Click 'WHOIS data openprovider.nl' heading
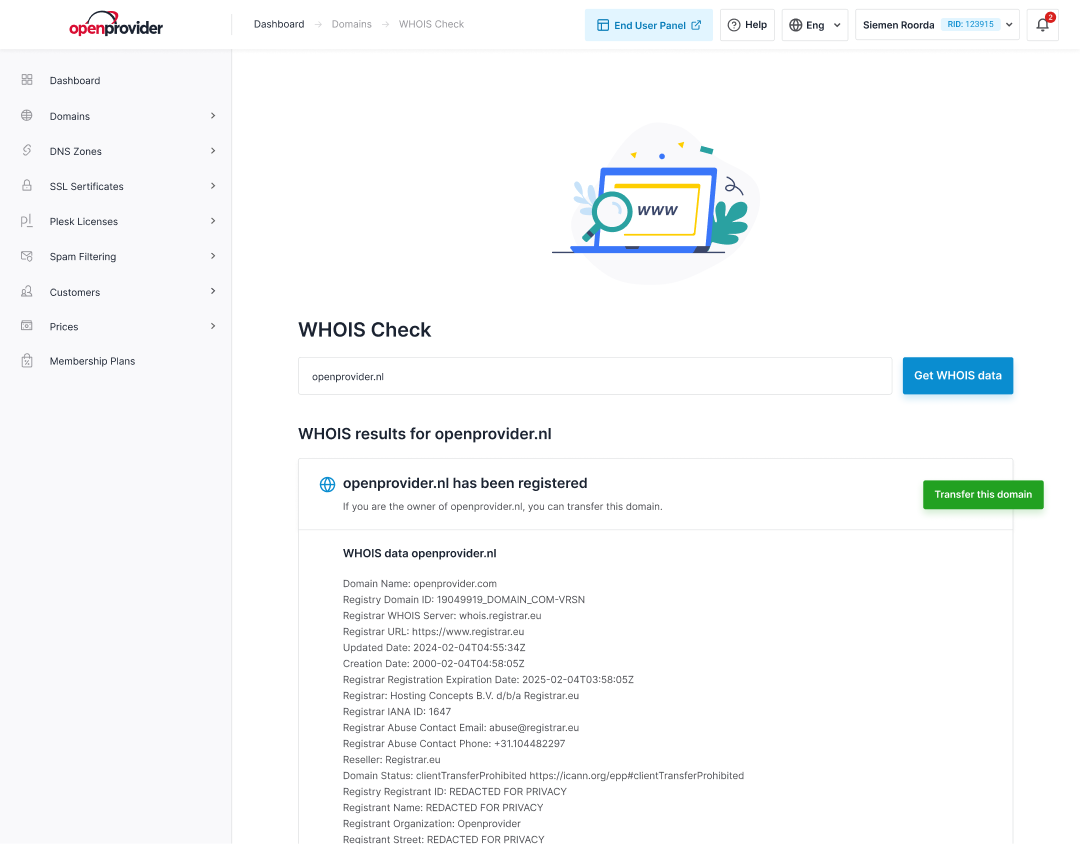The height and width of the screenshot is (844, 1080). tap(419, 553)
